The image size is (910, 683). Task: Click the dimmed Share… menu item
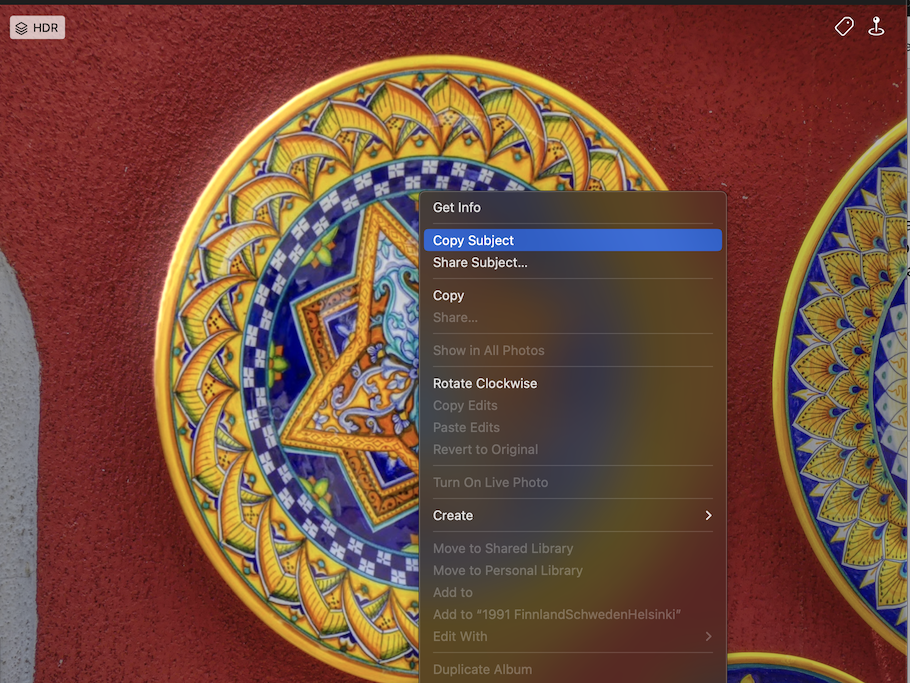point(572,317)
